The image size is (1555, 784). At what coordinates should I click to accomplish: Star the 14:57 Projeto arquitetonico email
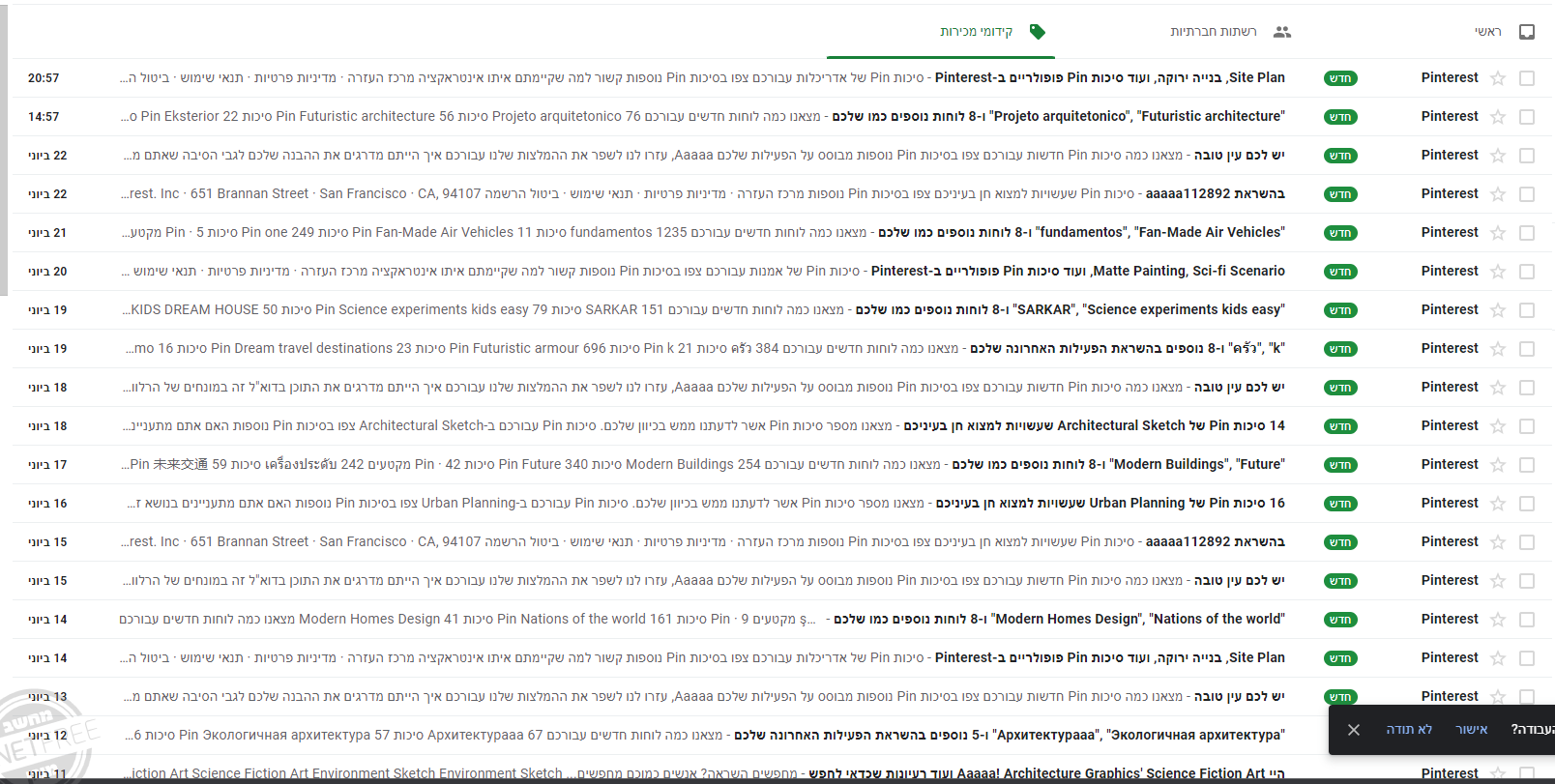tap(1498, 117)
